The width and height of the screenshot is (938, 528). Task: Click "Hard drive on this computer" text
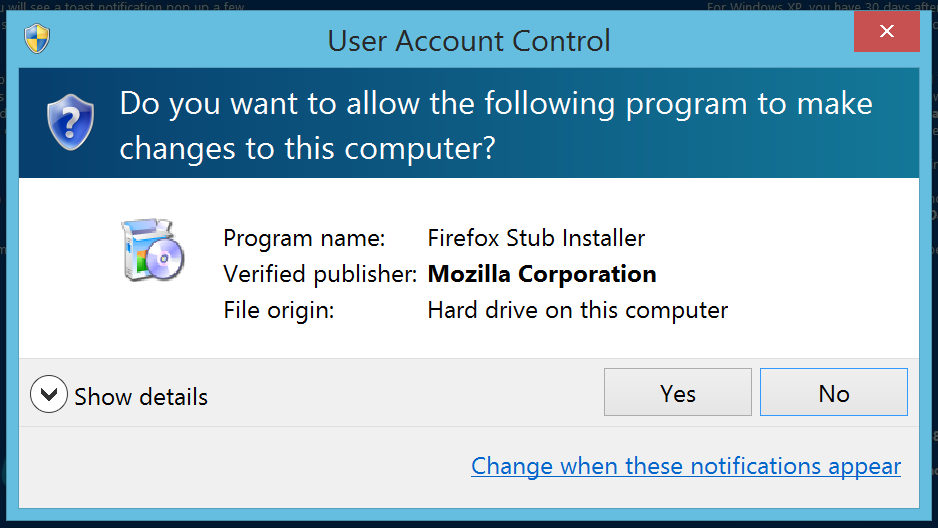coord(577,310)
